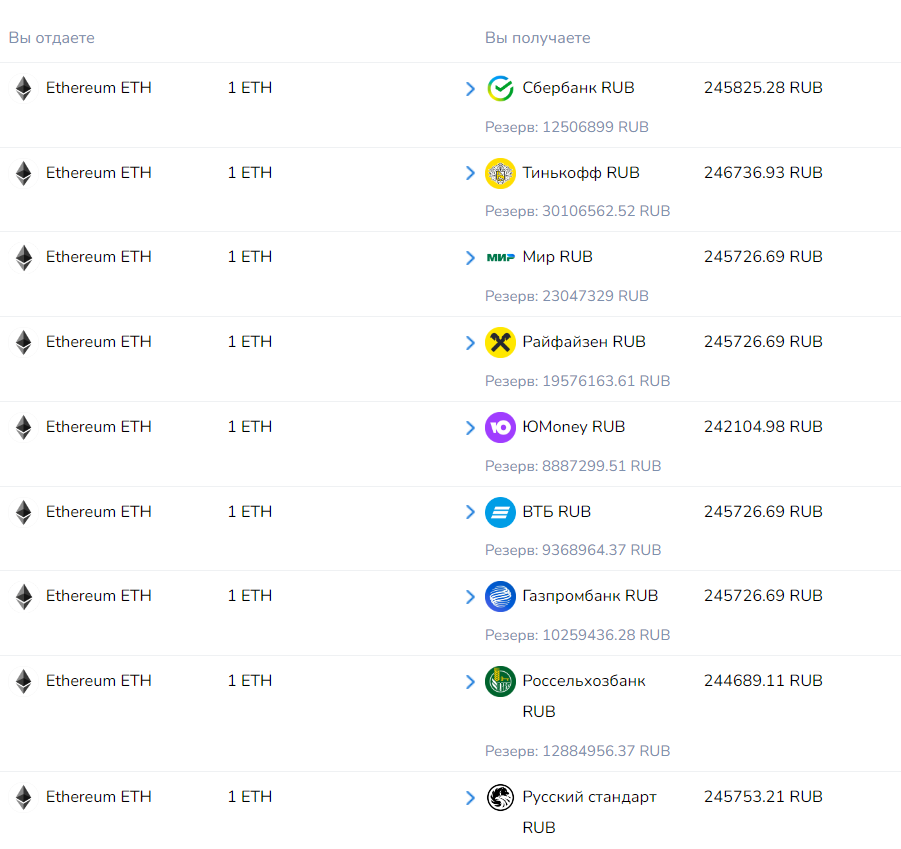Select the Россельхозбанк RUB label
The image size is (901, 849).
(x=584, y=696)
